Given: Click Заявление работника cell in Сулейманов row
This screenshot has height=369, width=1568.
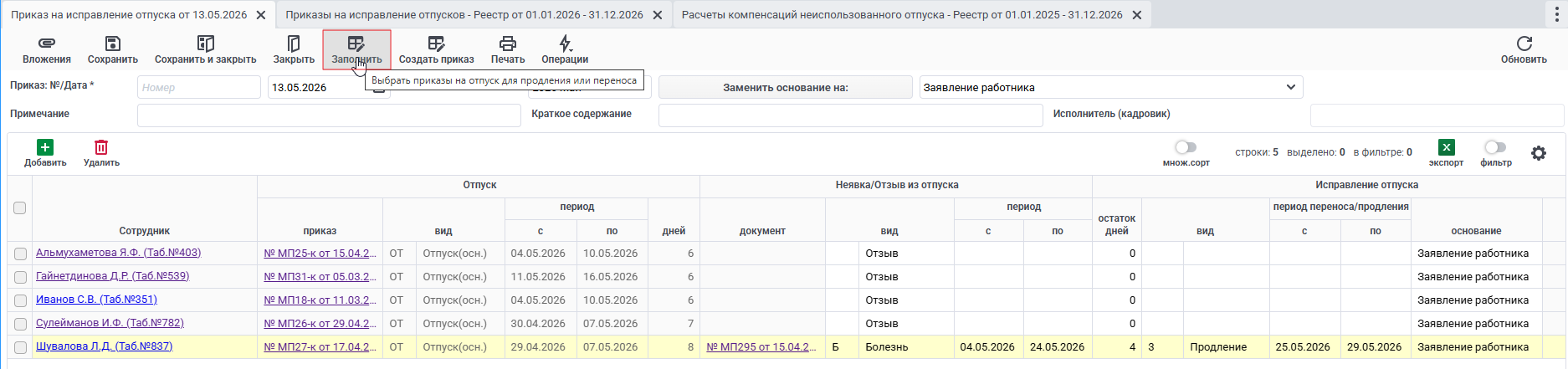Looking at the screenshot, I should (x=1476, y=324).
